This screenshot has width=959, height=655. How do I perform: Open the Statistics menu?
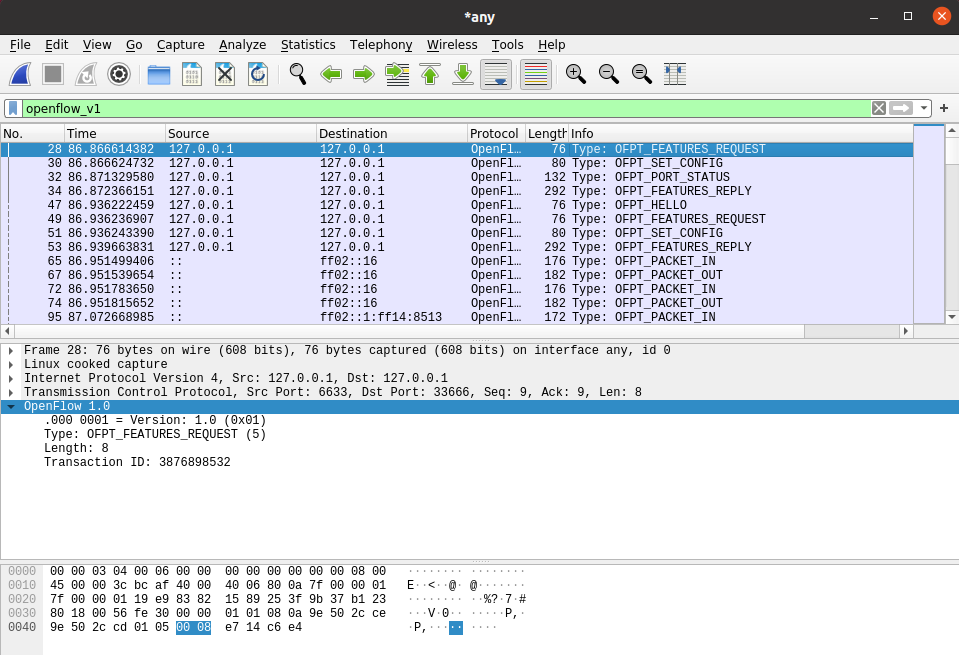click(x=308, y=45)
